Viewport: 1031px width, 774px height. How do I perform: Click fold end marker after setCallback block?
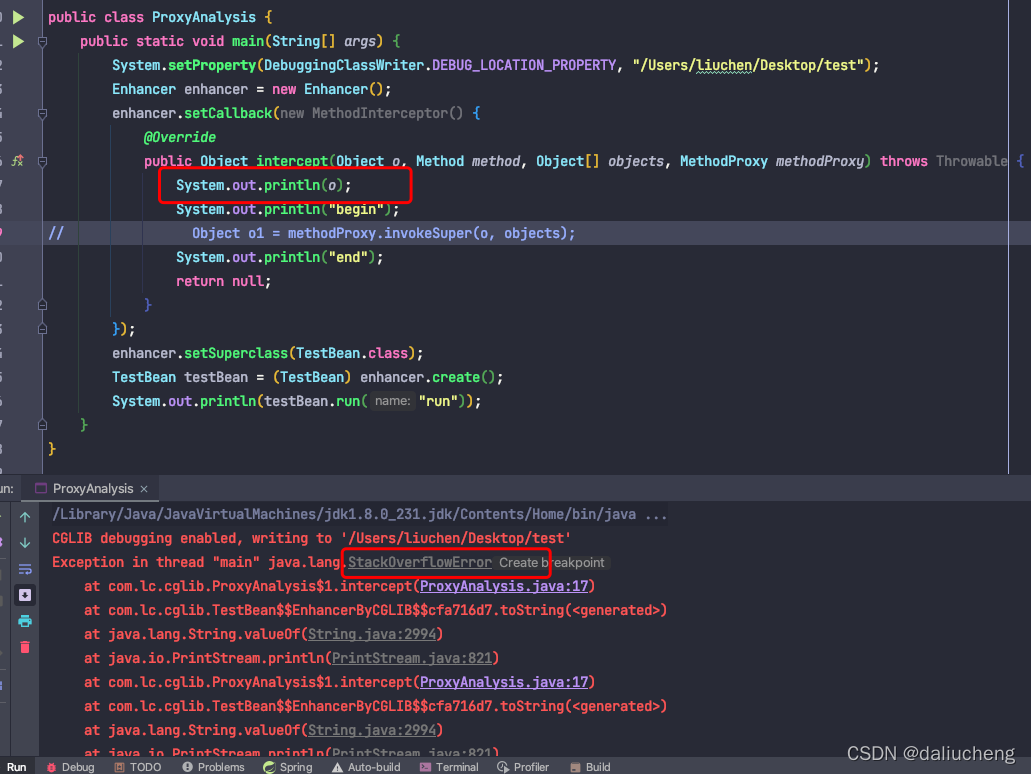[43, 329]
